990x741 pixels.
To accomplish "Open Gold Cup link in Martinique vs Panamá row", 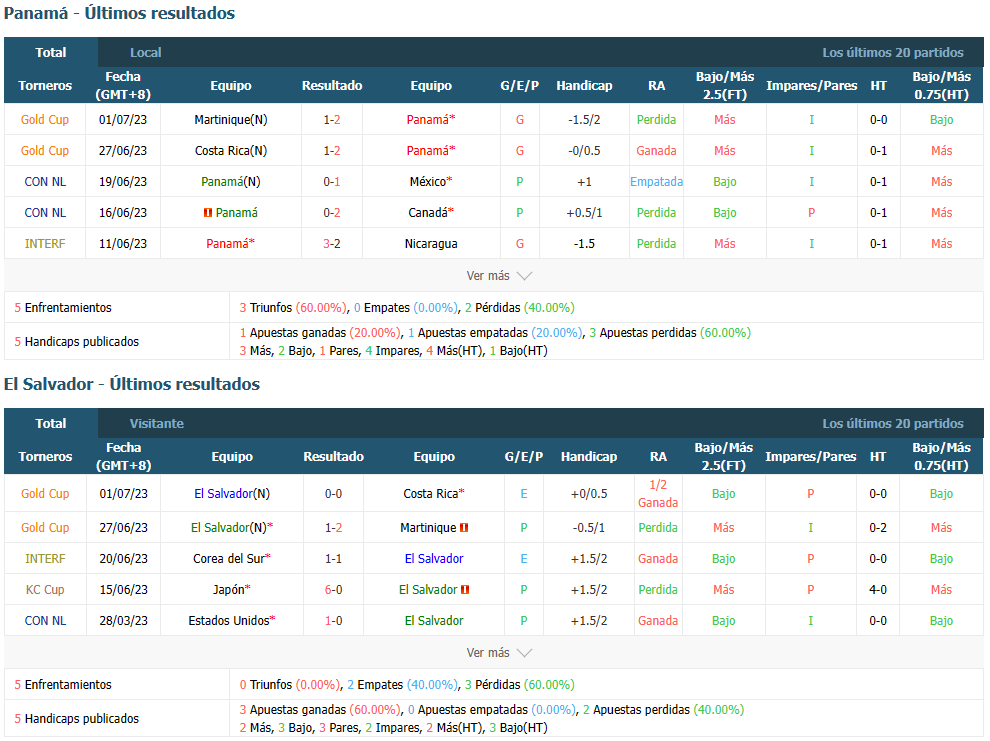I will 45,119.
